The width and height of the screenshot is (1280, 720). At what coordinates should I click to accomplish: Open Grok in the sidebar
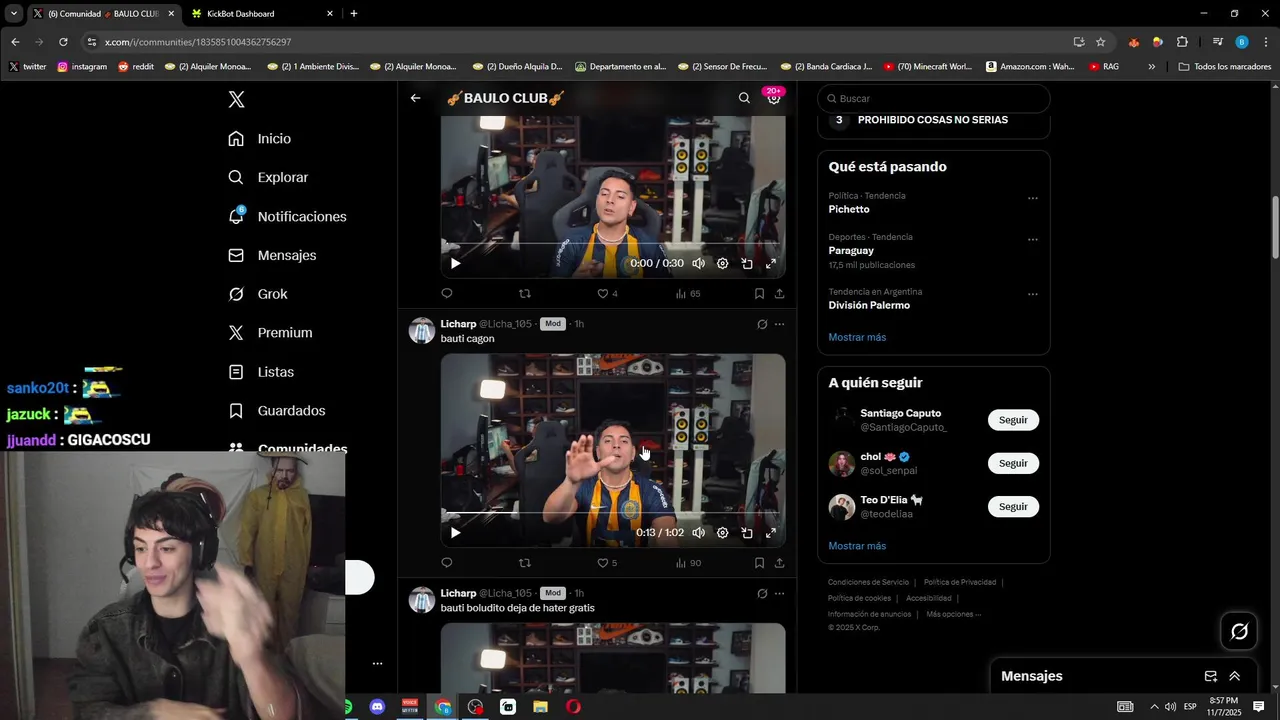pos(258,294)
